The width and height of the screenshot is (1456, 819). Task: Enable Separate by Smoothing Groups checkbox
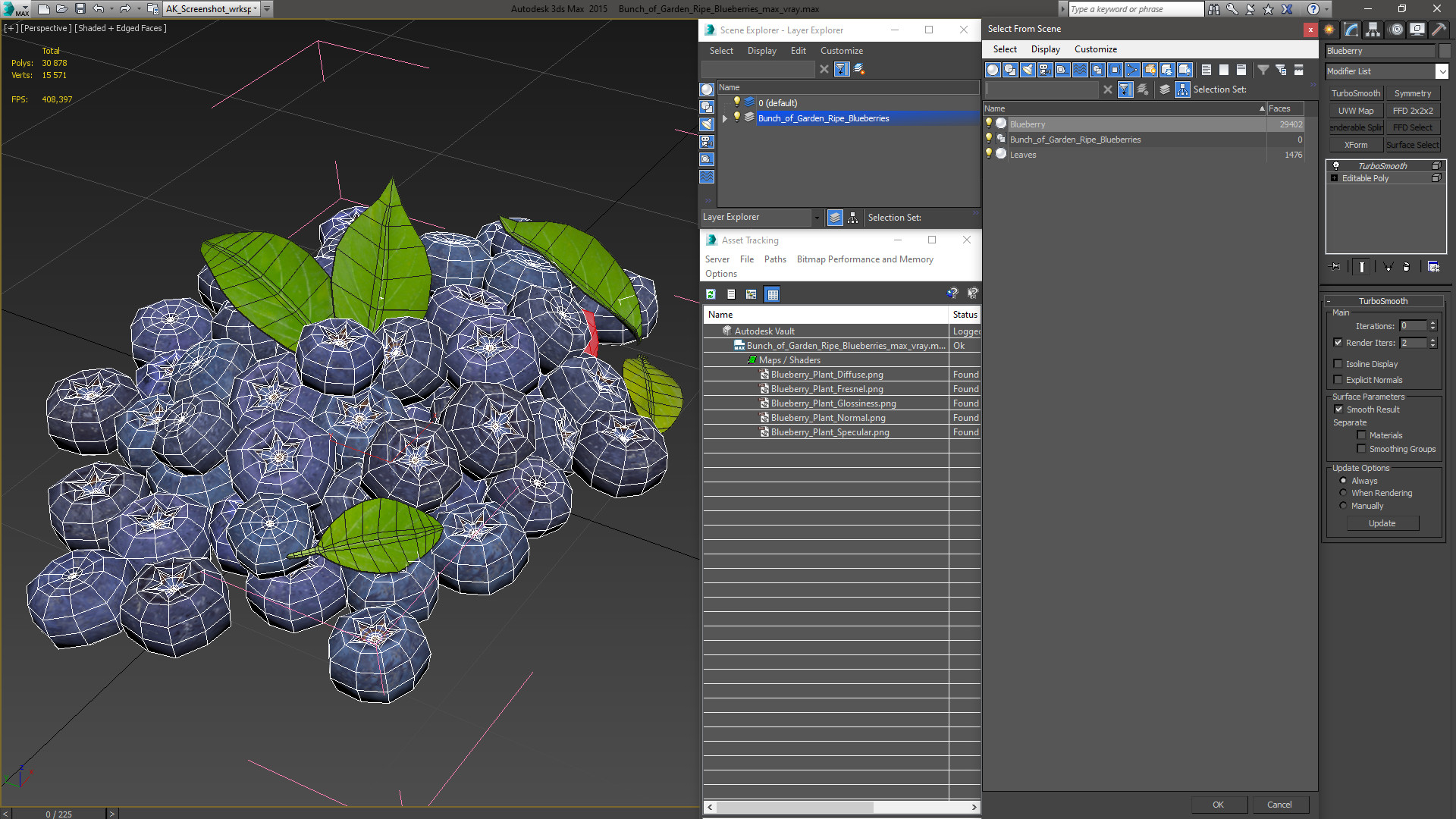1361,449
